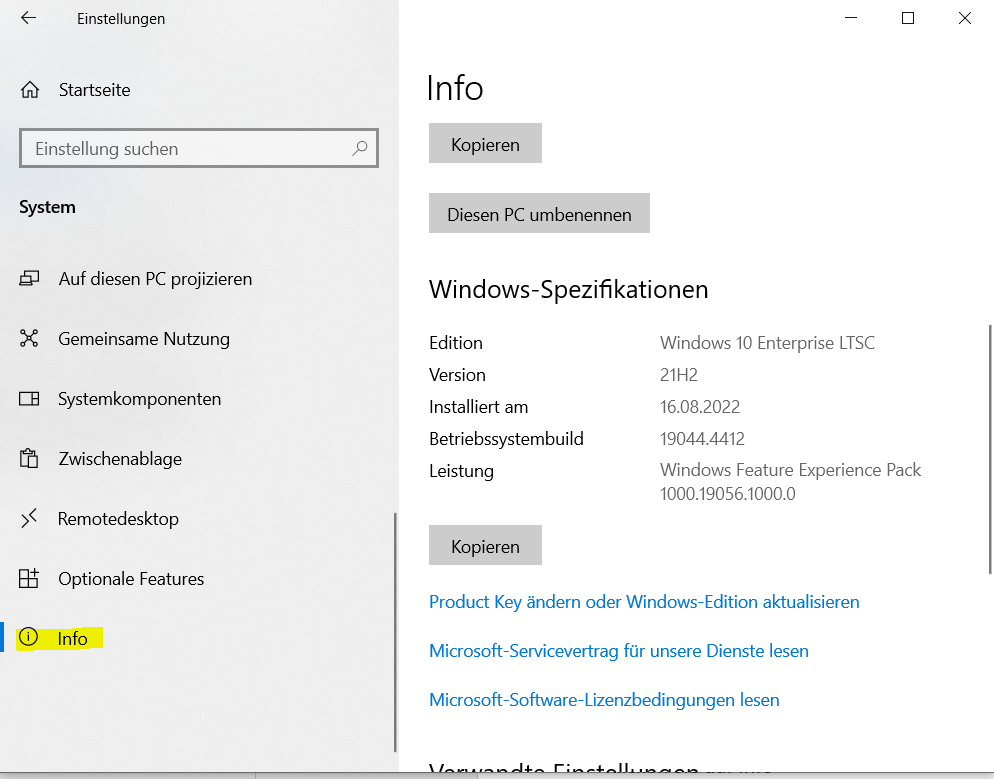994x779 pixels.
Task: Click the sidebar navigation scrollbar
Action: click(x=395, y=630)
